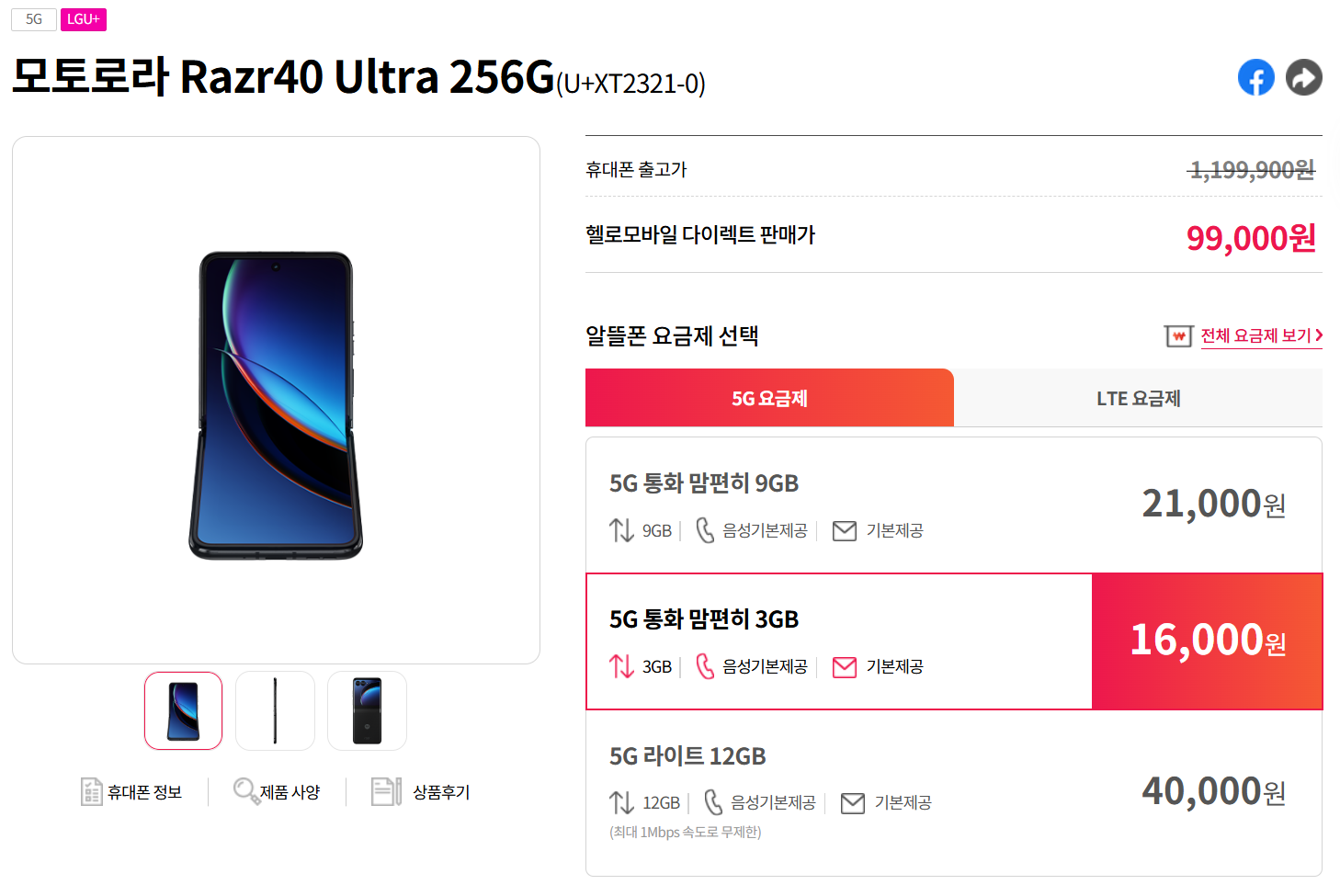Open 휴대폰 정보 document icon
This screenshot has height=896, width=1340.
point(91,791)
